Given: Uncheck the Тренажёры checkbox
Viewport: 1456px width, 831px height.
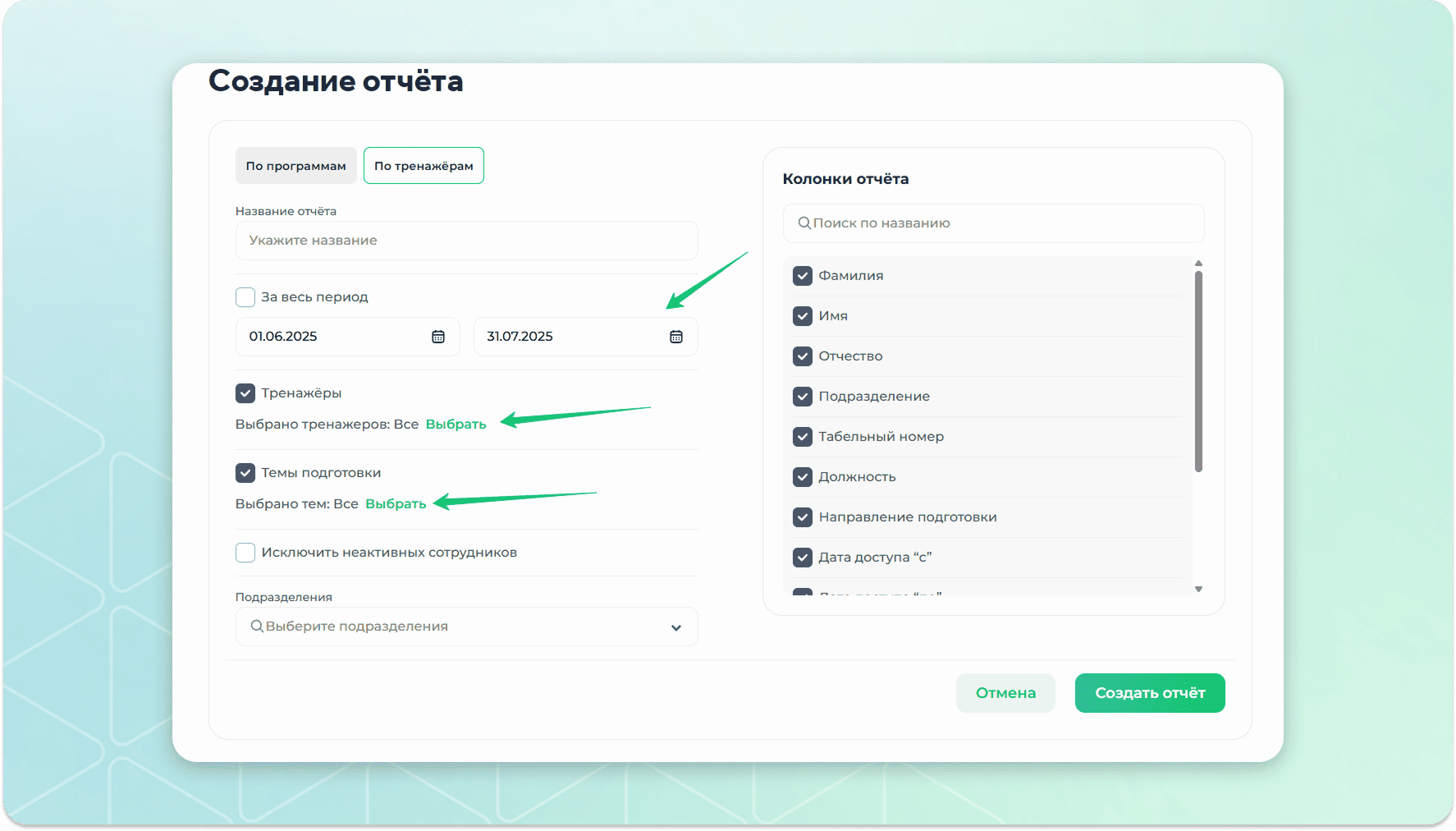Looking at the screenshot, I should [245, 393].
